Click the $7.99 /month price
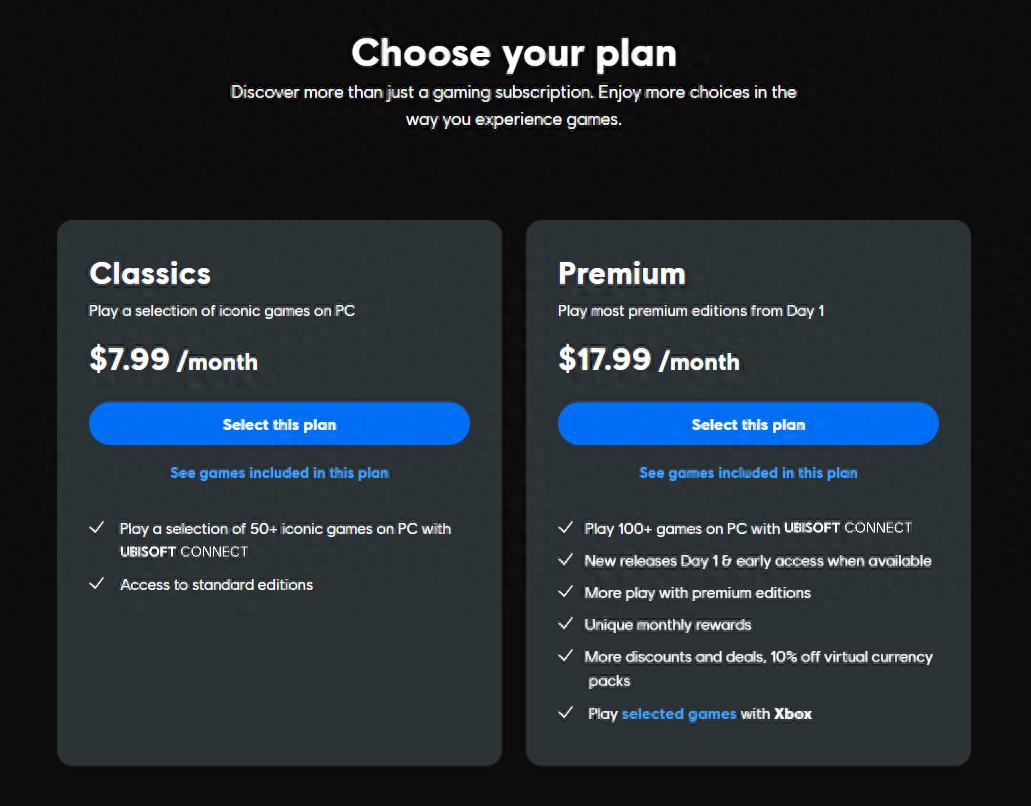This screenshot has height=806, width=1031. click(x=173, y=359)
